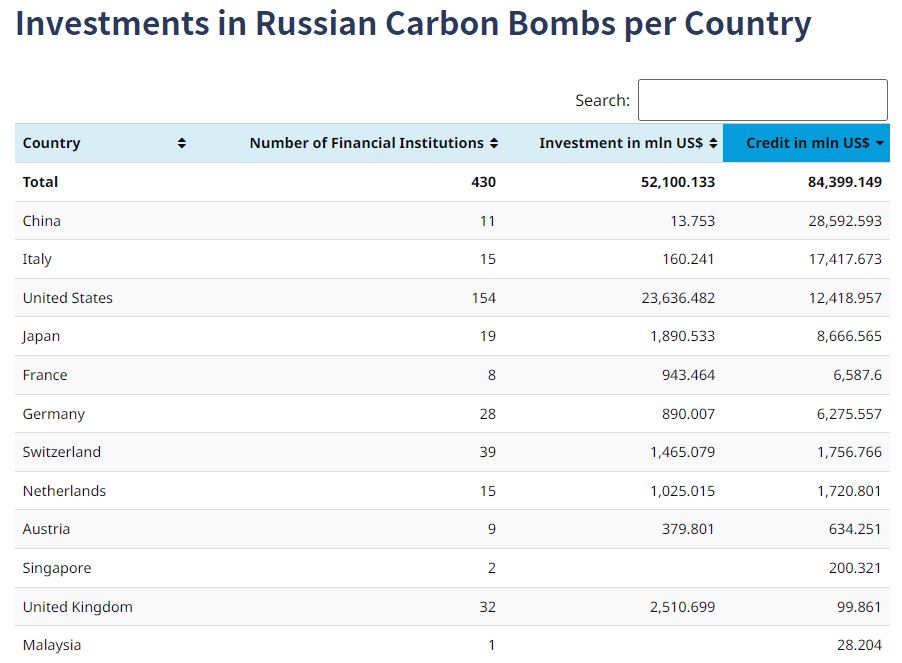The image size is (902, 663).
Task: Select the Total row label
Action: (40, 182)
